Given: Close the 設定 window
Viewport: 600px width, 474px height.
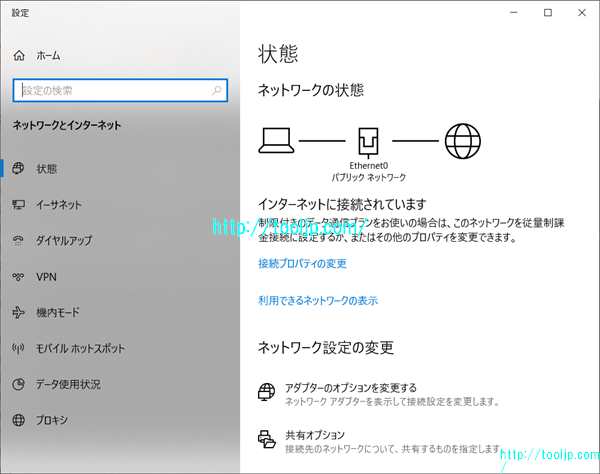Looking at the screenshot, I should point(582,13).
